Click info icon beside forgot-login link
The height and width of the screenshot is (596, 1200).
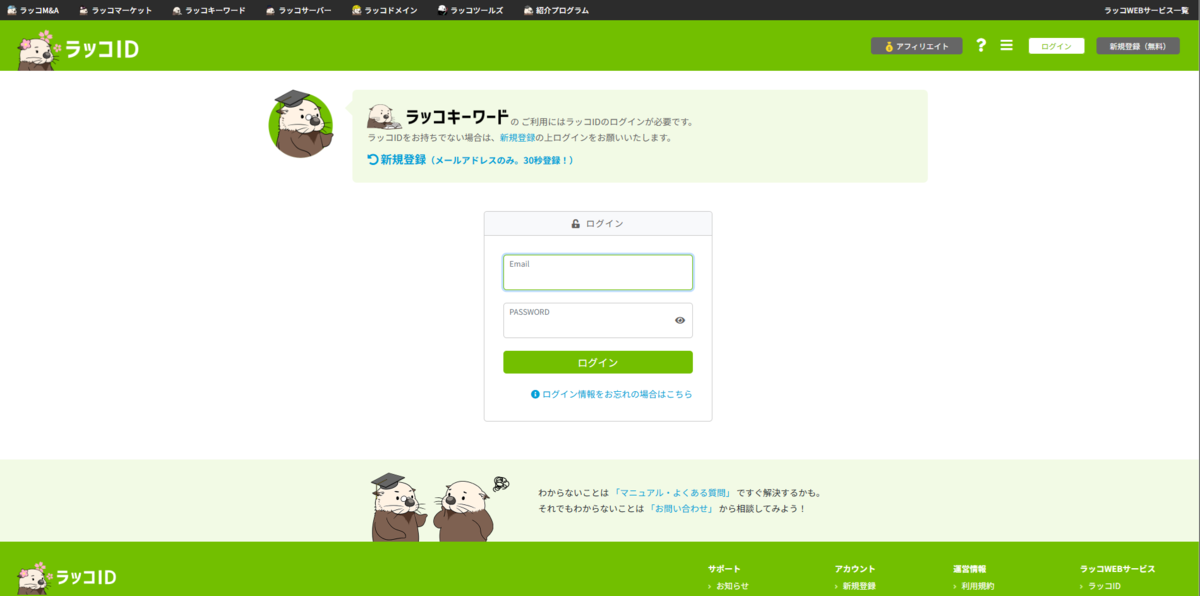coord(535,395)
